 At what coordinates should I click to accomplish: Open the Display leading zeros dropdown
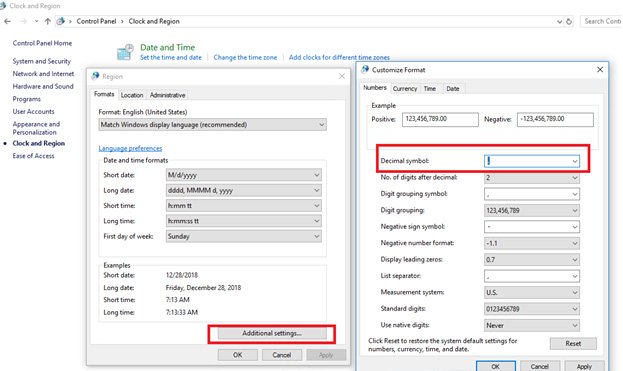(532, 260)
